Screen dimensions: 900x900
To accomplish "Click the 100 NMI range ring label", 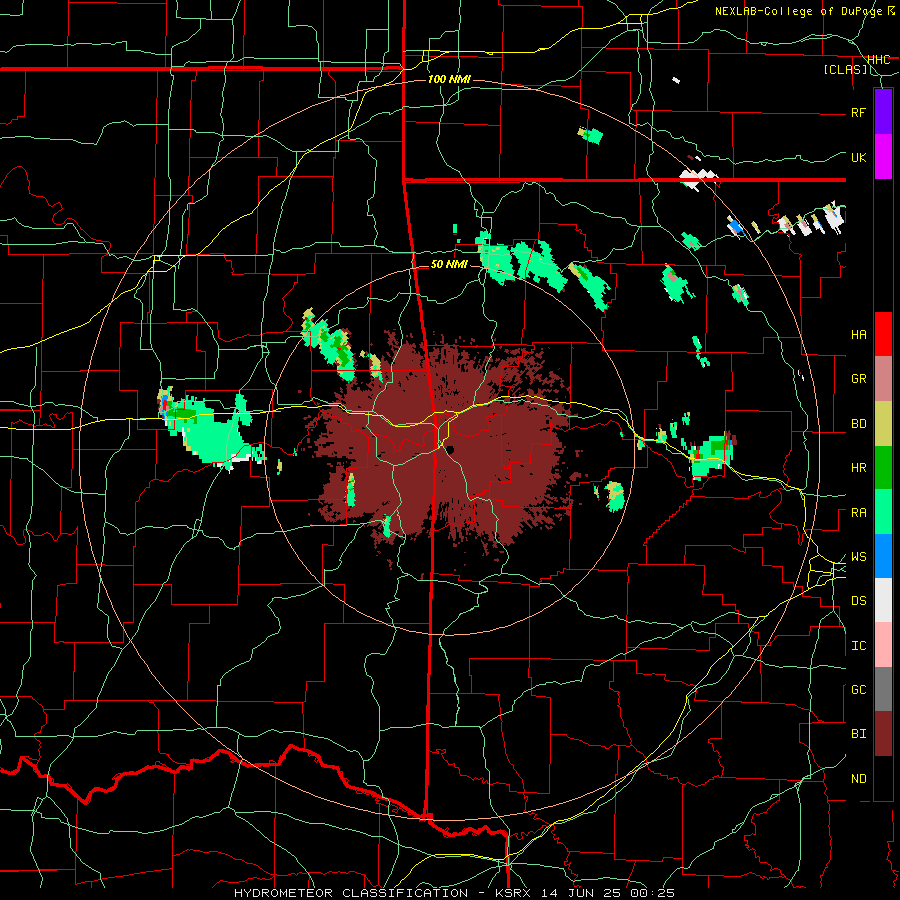I will [x=449, y=79].
